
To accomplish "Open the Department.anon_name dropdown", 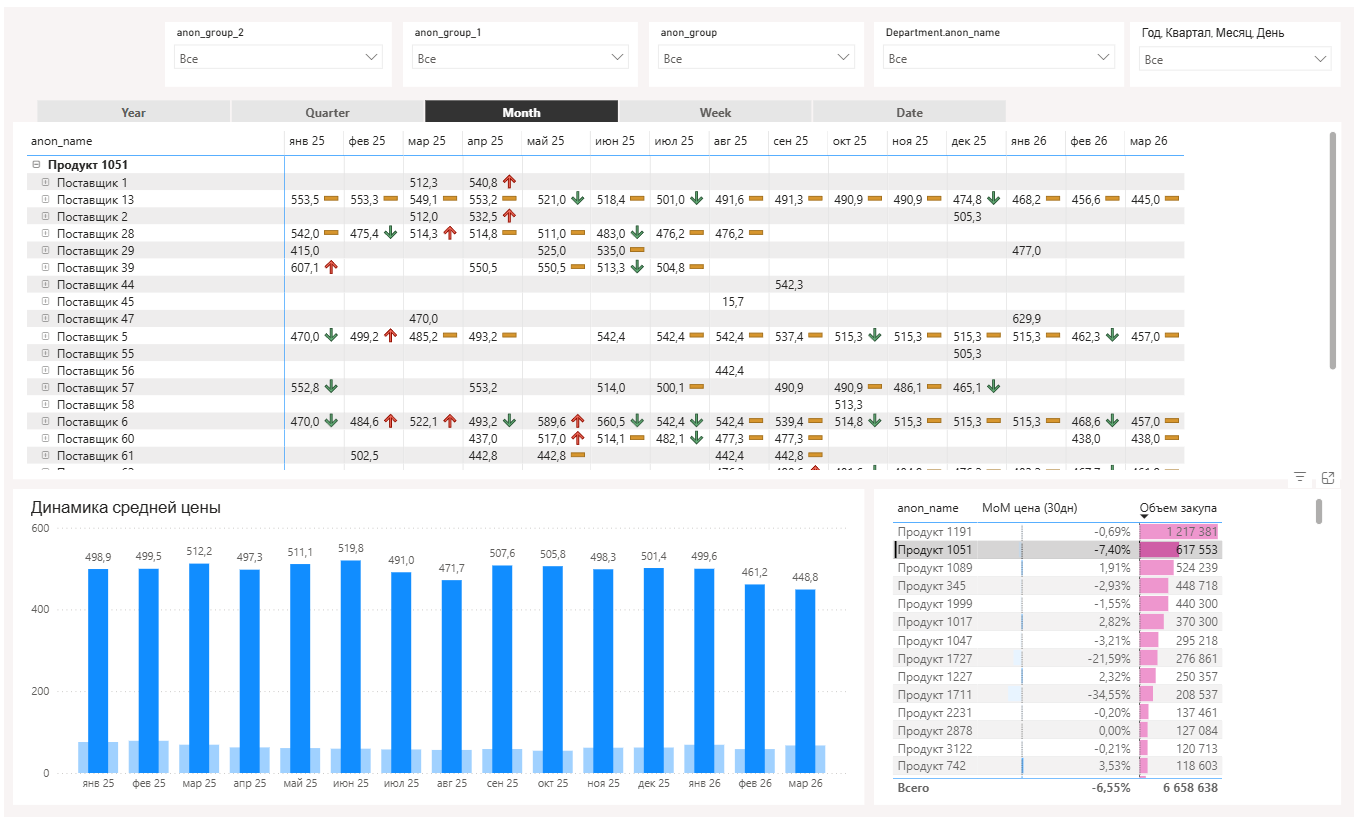I will (x=1000, y=58).
